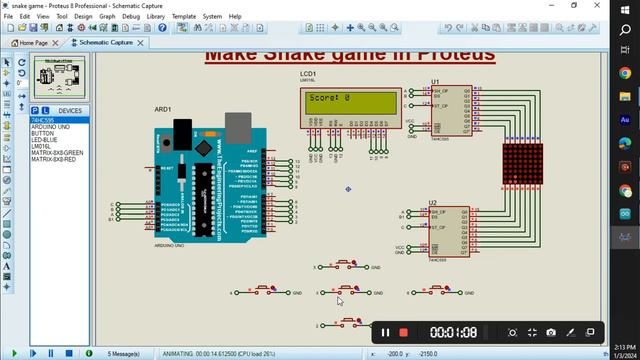Viewport: 640px width, 360px height.
Task: Click the binoculars search icon
Action: pos(198,28)
